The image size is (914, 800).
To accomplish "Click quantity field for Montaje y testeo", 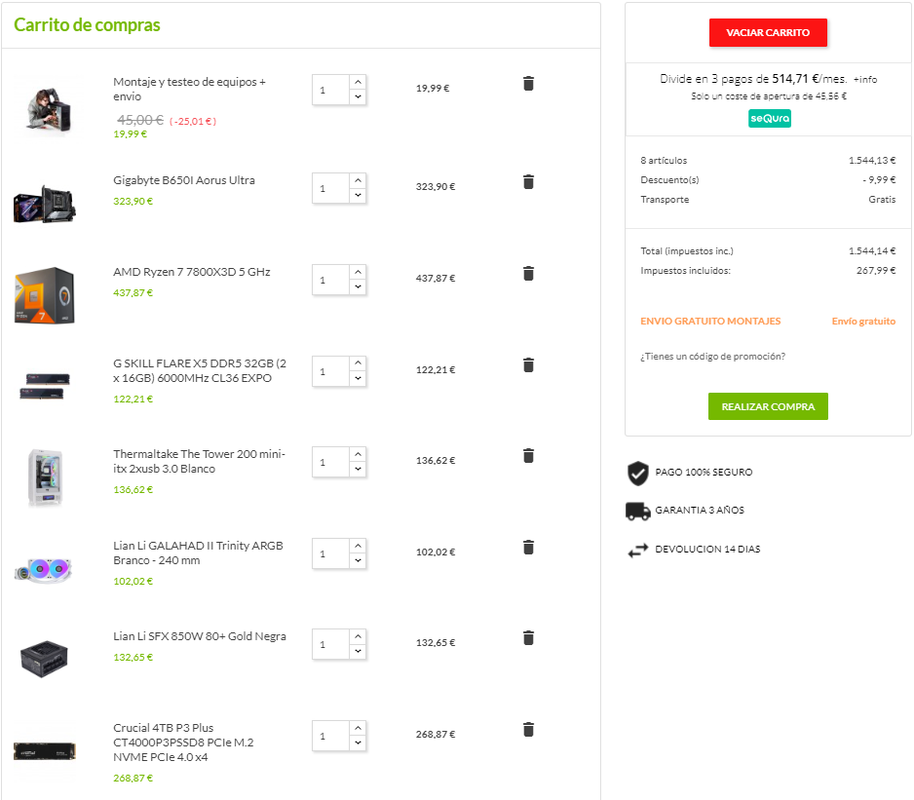I will tap(331, 90).
